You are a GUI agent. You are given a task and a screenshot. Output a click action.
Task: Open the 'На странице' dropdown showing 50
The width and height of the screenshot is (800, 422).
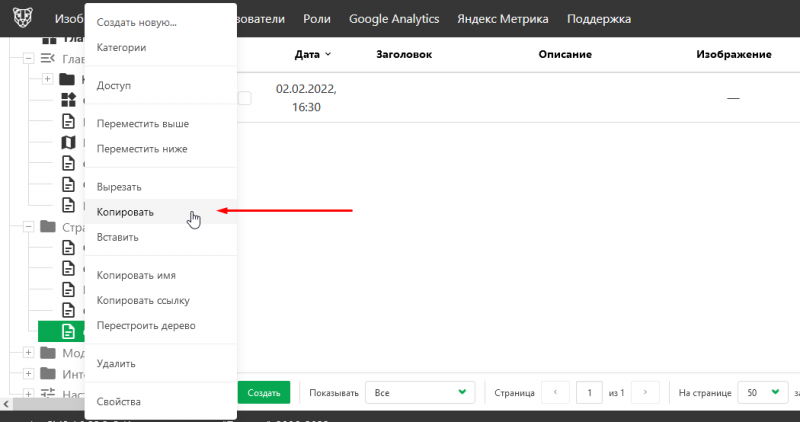(x=763, y=393)
